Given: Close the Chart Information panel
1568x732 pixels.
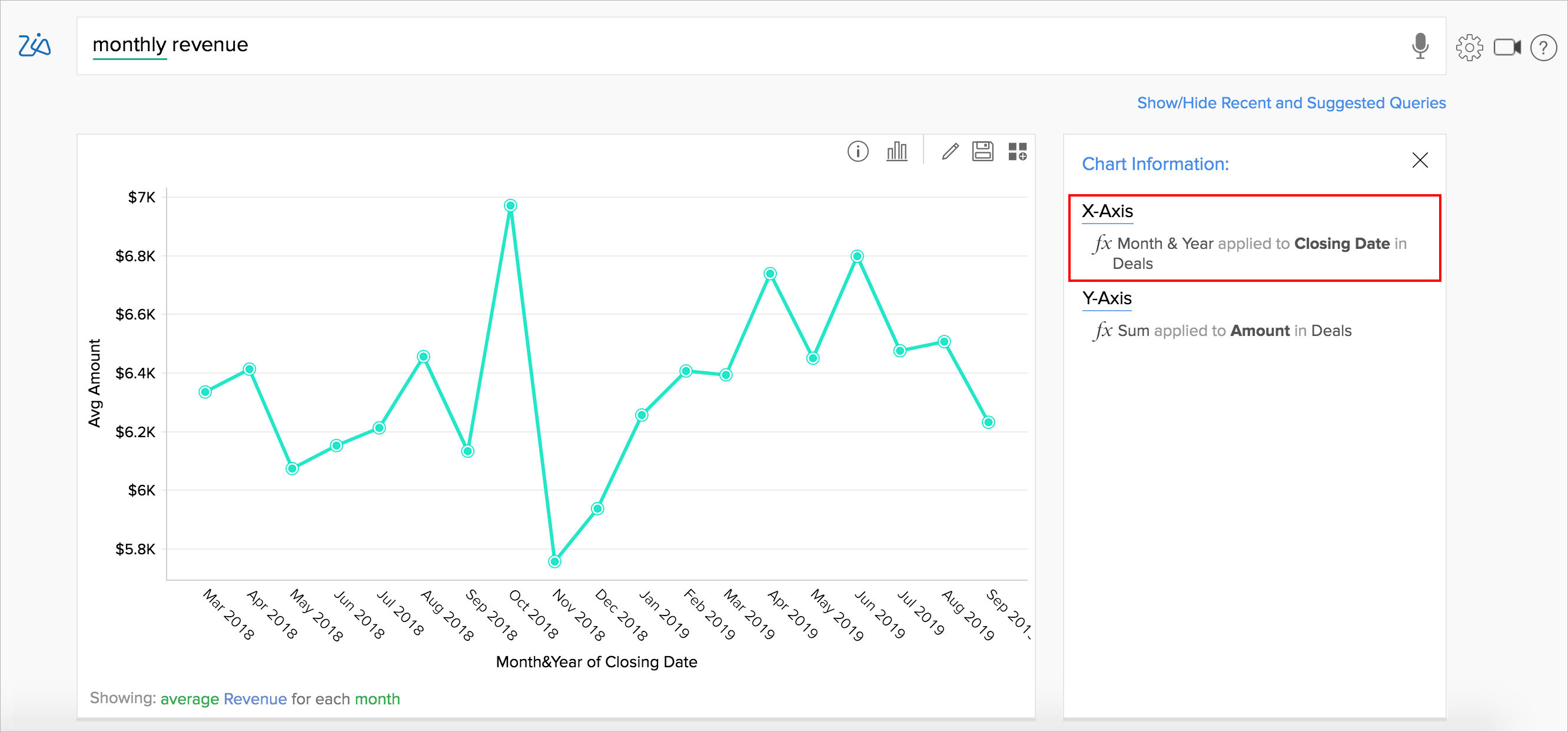Looking at the screenshot, I should (x=1420, y=160).
